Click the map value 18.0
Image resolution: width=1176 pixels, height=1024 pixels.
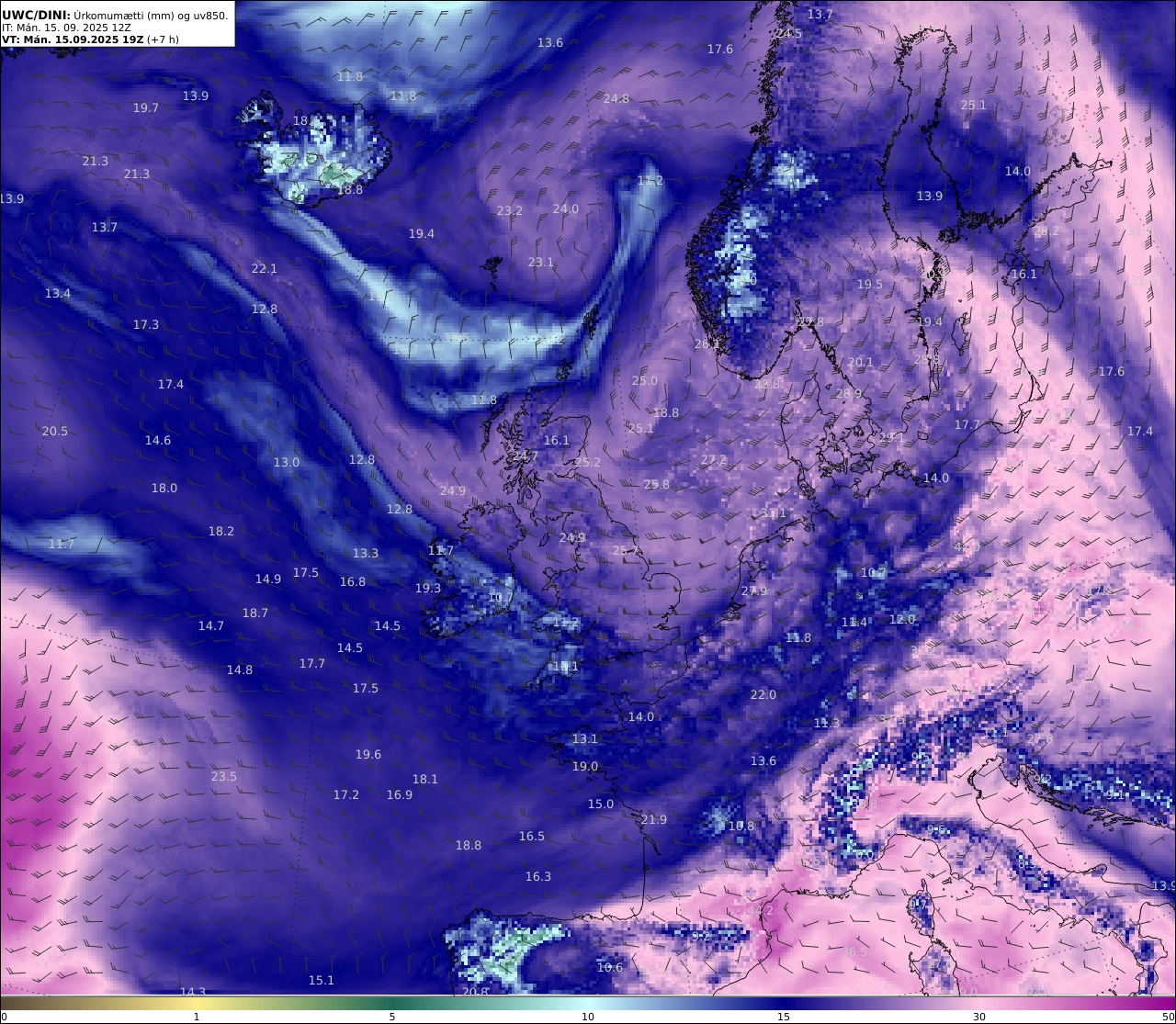pyautogui.click(x=164, y=489)
